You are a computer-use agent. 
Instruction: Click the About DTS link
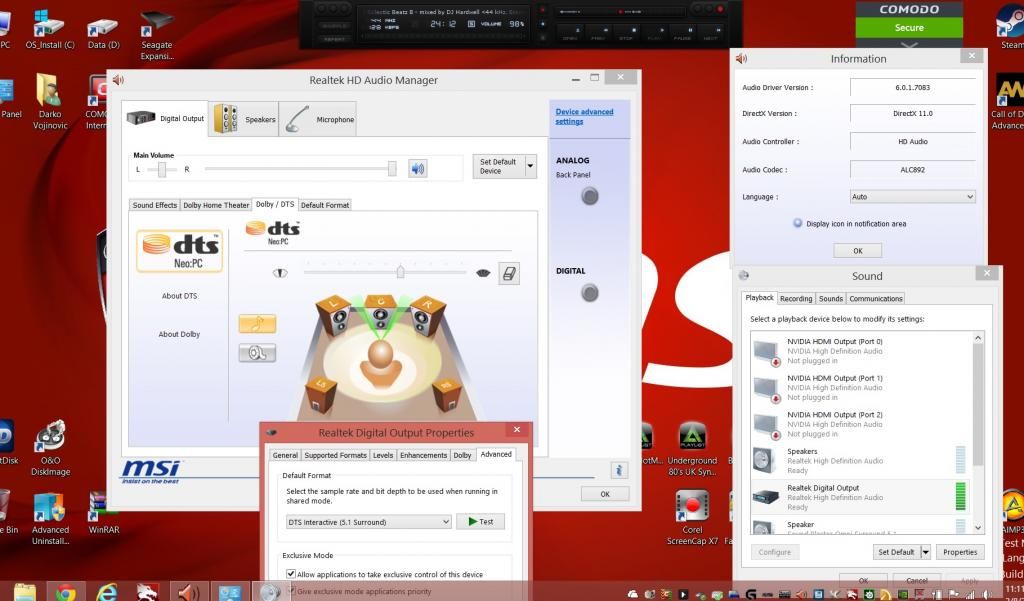(179, 296)
